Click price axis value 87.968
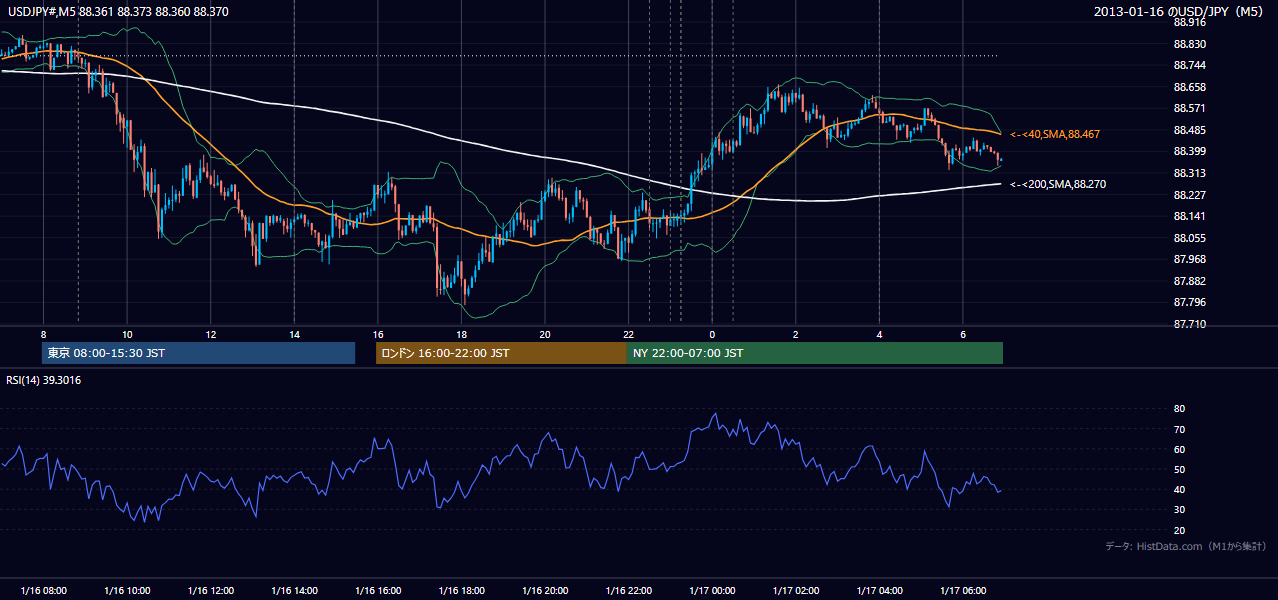 (1189, 259)
